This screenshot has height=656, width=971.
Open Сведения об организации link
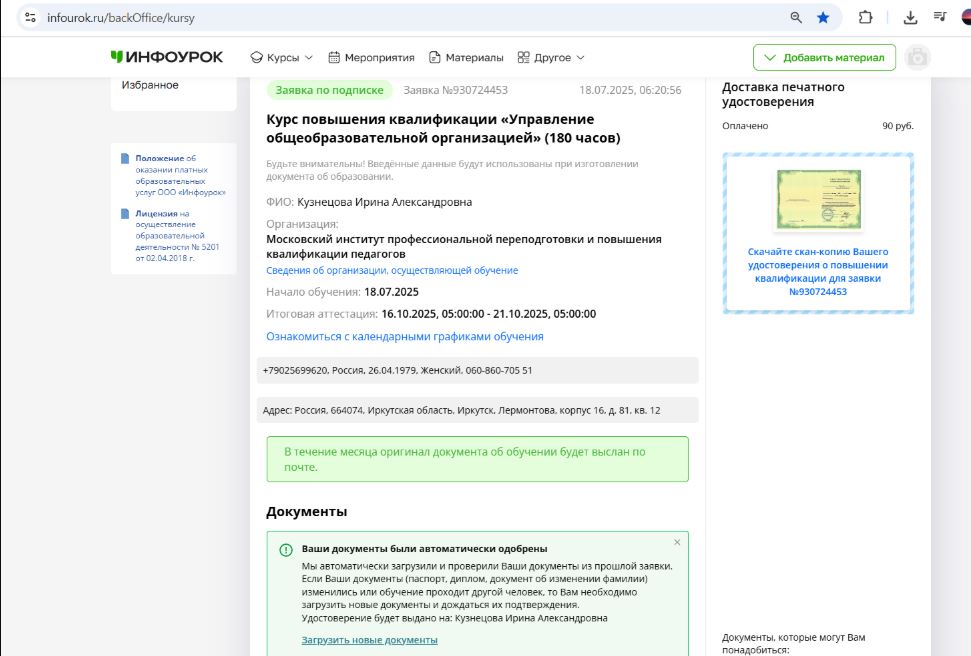pos(392,270)
